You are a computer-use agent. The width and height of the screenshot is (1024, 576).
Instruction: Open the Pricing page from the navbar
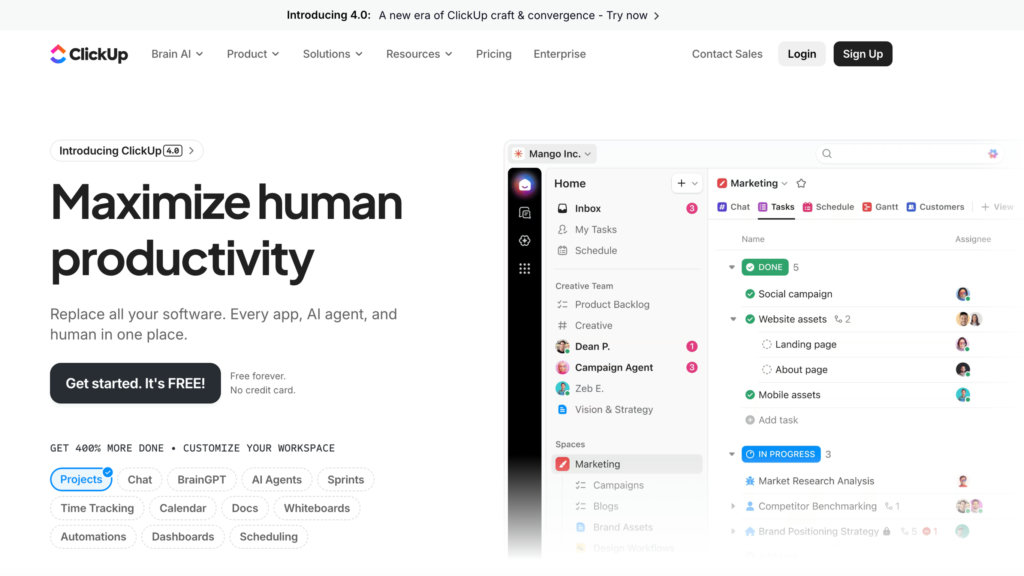click(x=493, y=54)
